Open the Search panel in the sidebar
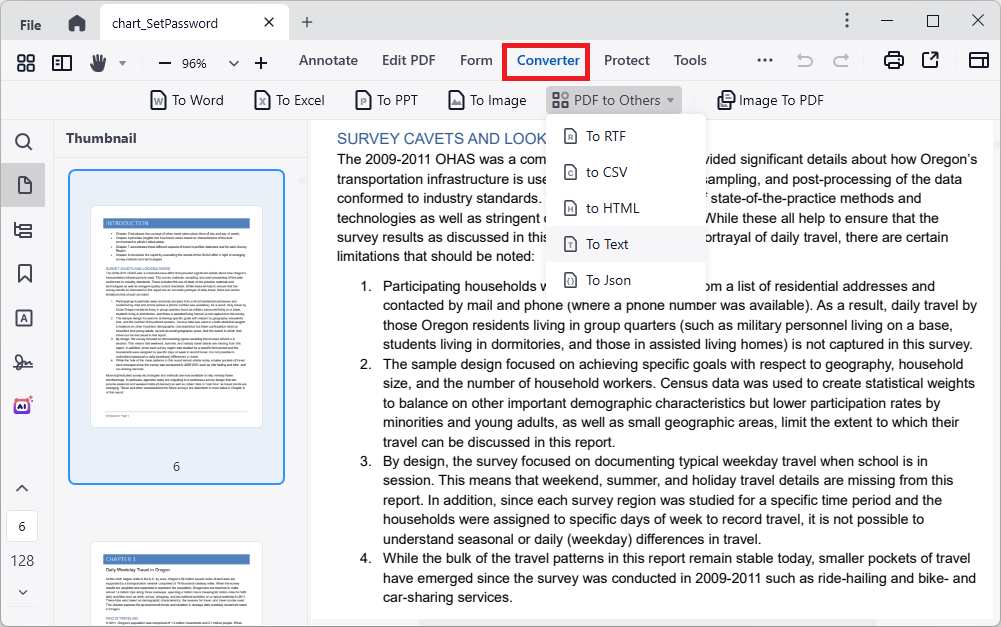Viewport: 1001px width, 627px height. (x=24, y=142)
